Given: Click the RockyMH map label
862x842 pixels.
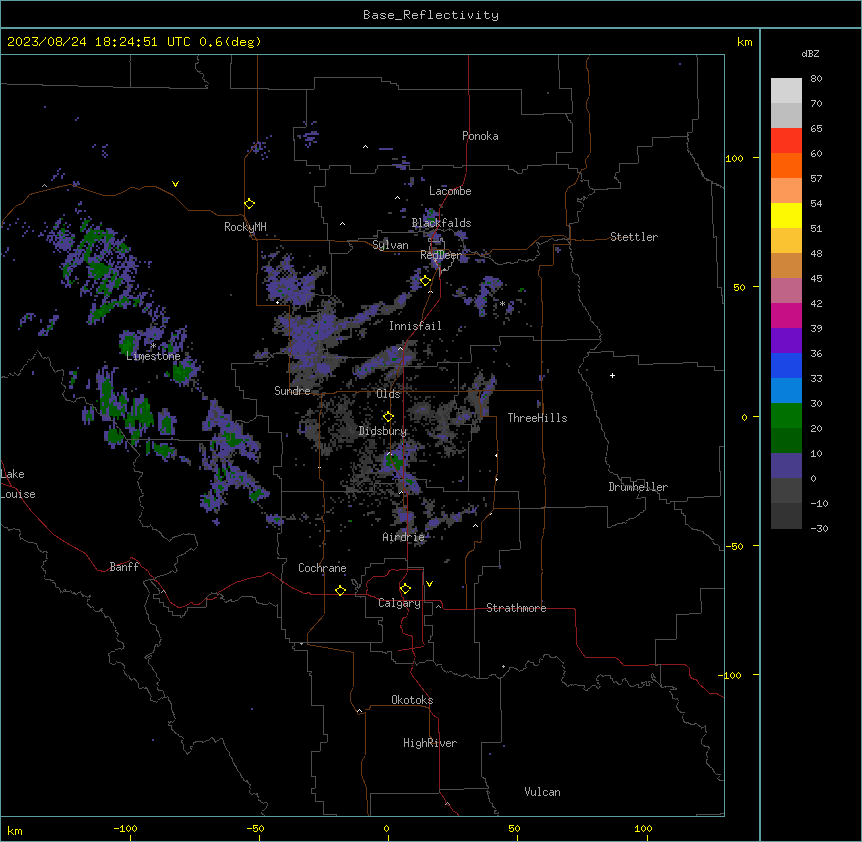Looking at the screenshot, I should tap(245, 227).
